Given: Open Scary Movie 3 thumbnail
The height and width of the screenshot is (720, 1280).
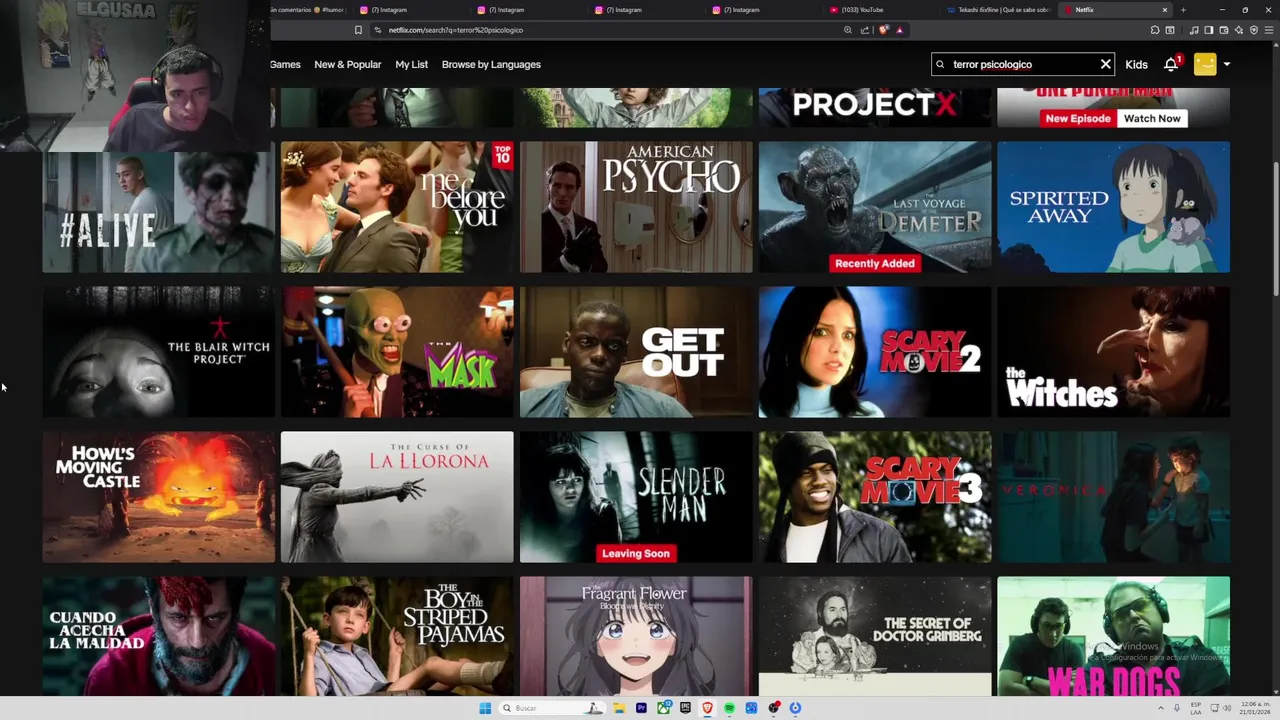Looking at the screenshot, I should tap(875, 497).
